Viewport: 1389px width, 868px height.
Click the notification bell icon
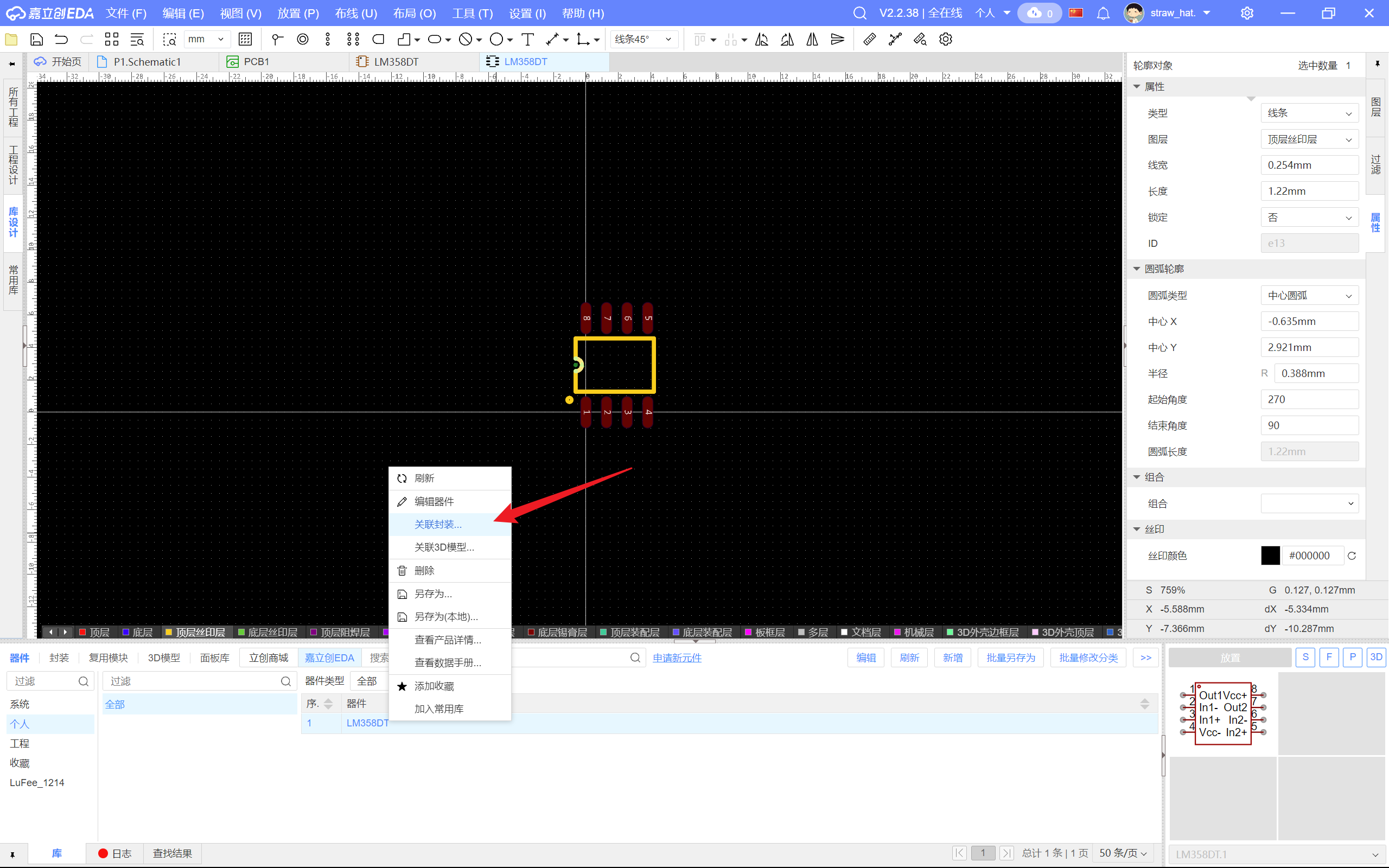pyautogui.click(x=1103, y=12)
